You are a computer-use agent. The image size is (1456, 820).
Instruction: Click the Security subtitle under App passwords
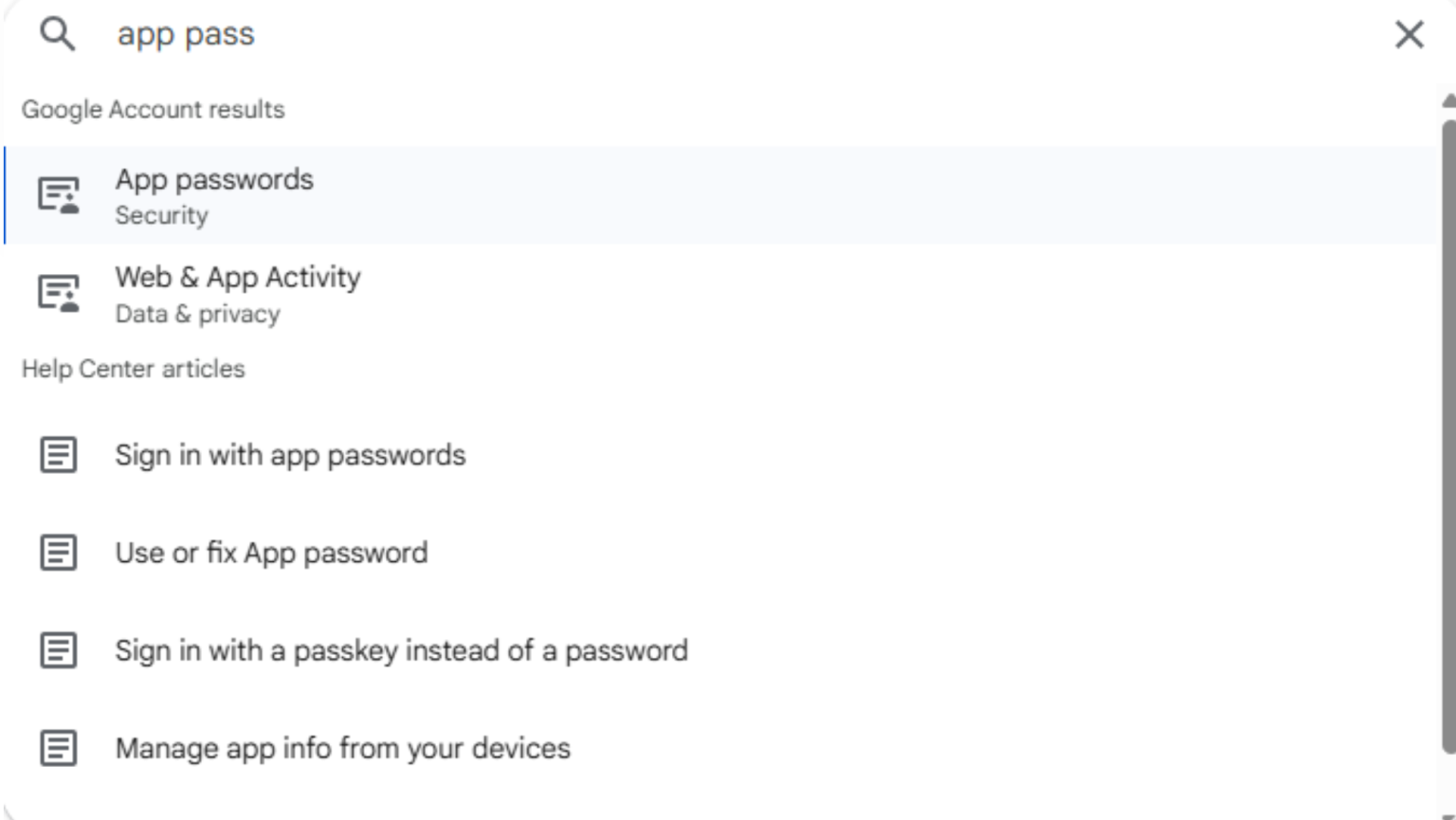point(161,216)
